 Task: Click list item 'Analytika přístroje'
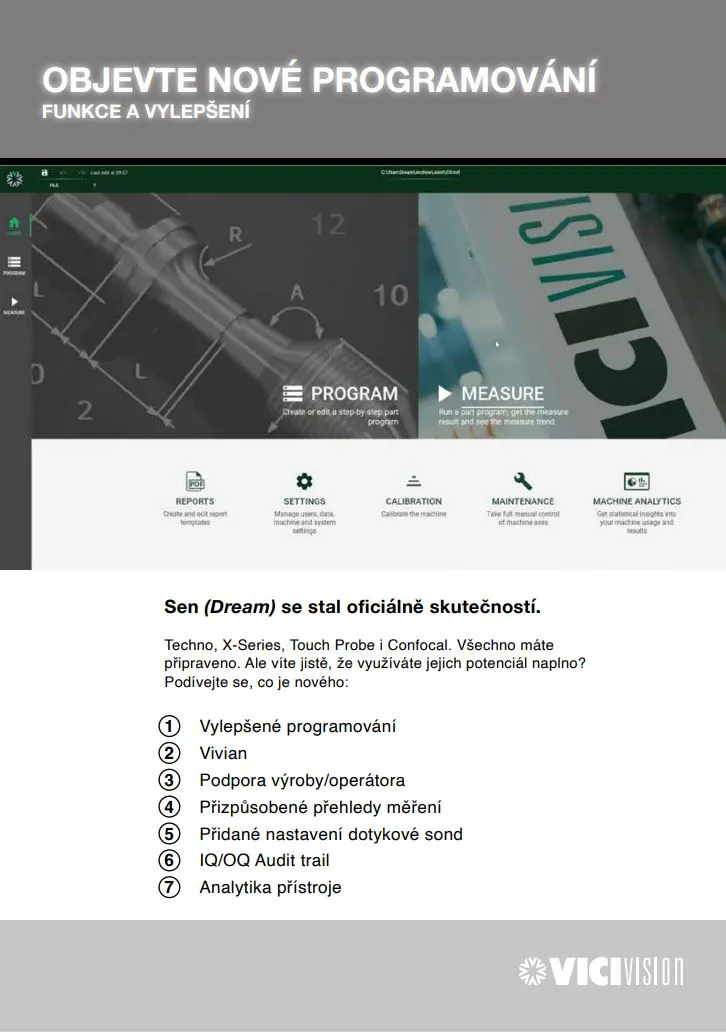[x=271, y=887]
